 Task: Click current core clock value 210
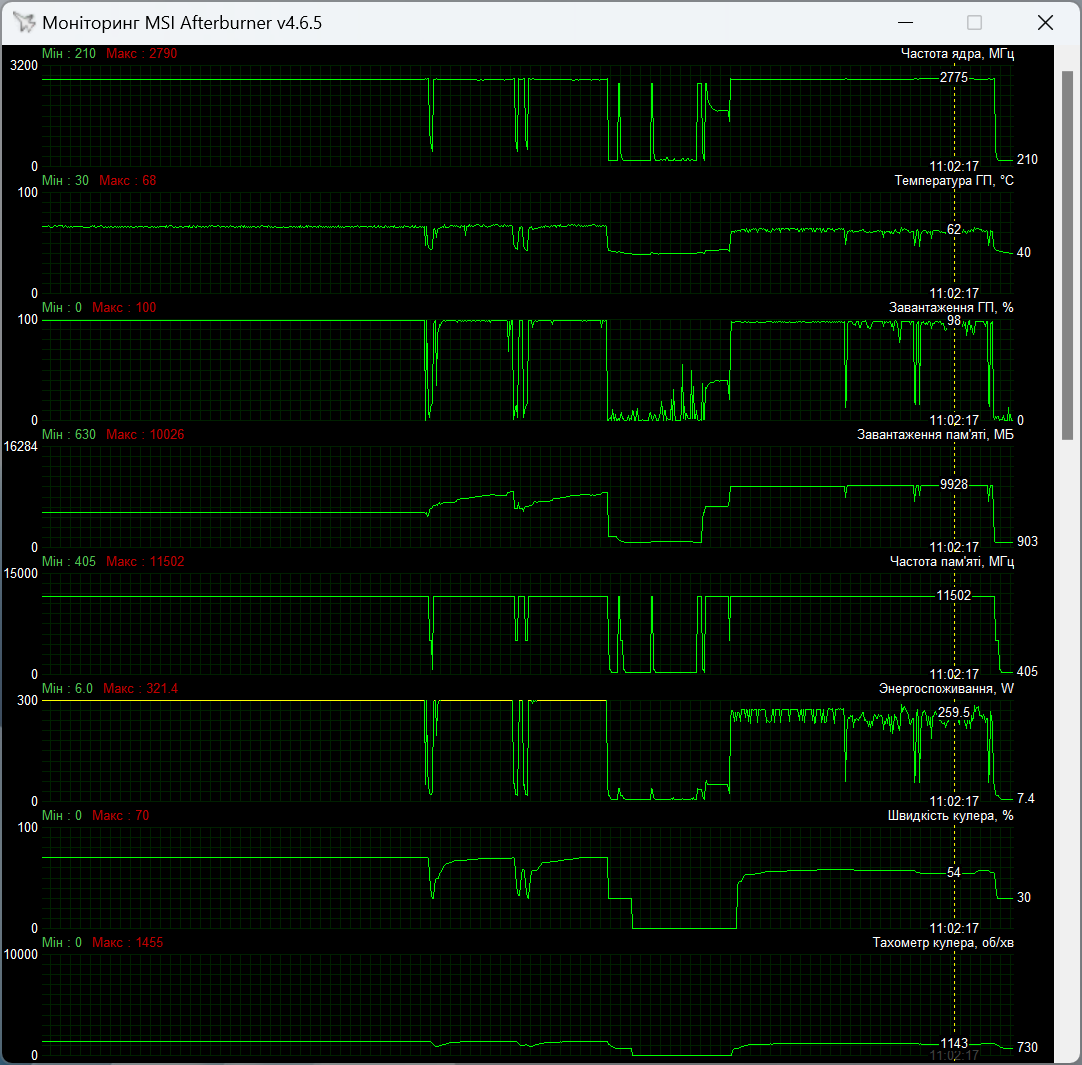1027,159
